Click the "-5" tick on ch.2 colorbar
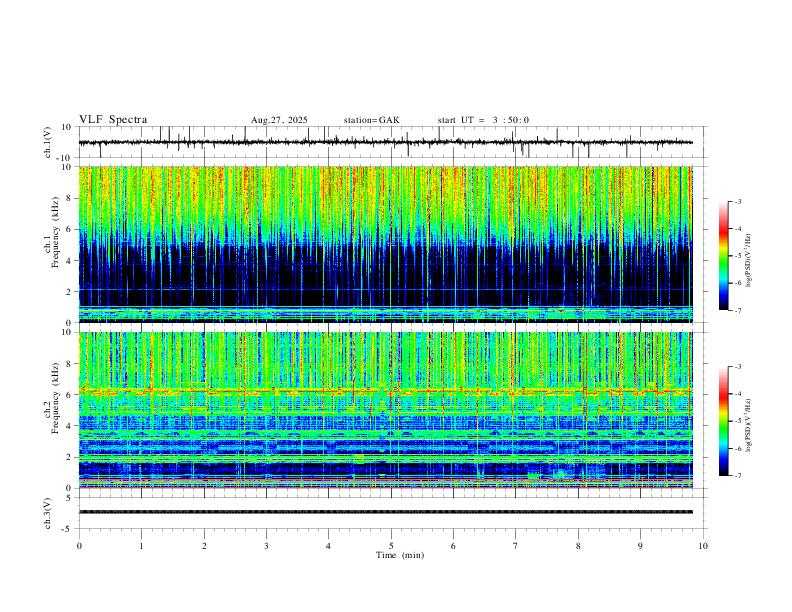Image resolution: width=792 pixels, height=612 pixels. [x=738, y=421]
